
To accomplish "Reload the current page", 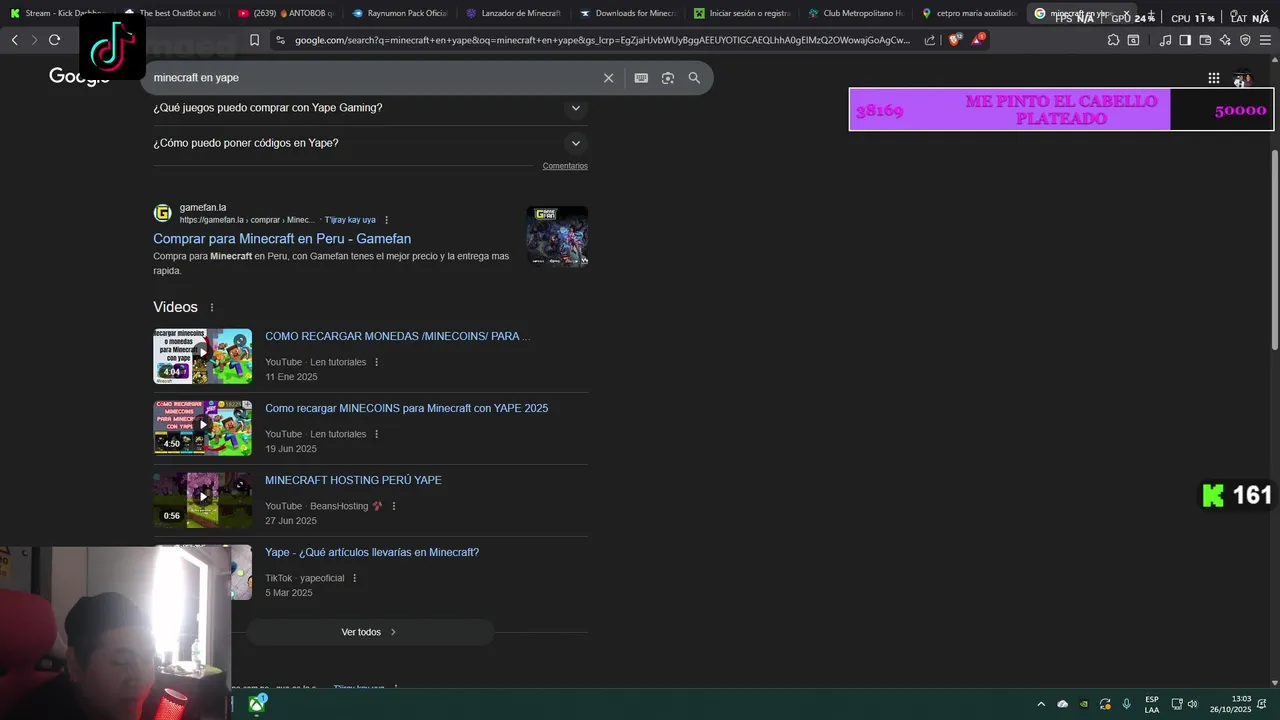I will click(x=54, y=40).
